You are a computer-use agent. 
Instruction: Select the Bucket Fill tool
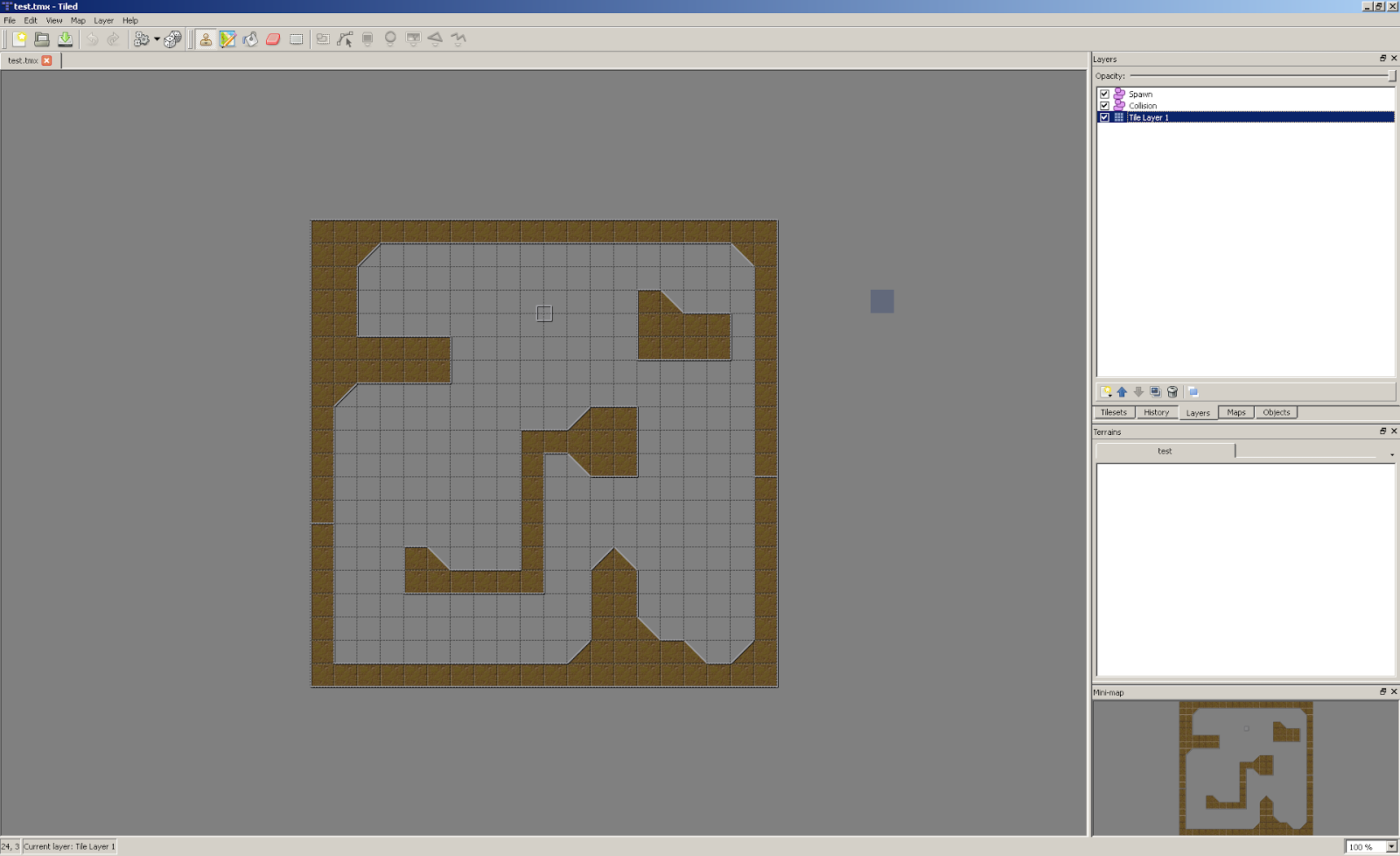pyautogui.click(x=251, y=39)
